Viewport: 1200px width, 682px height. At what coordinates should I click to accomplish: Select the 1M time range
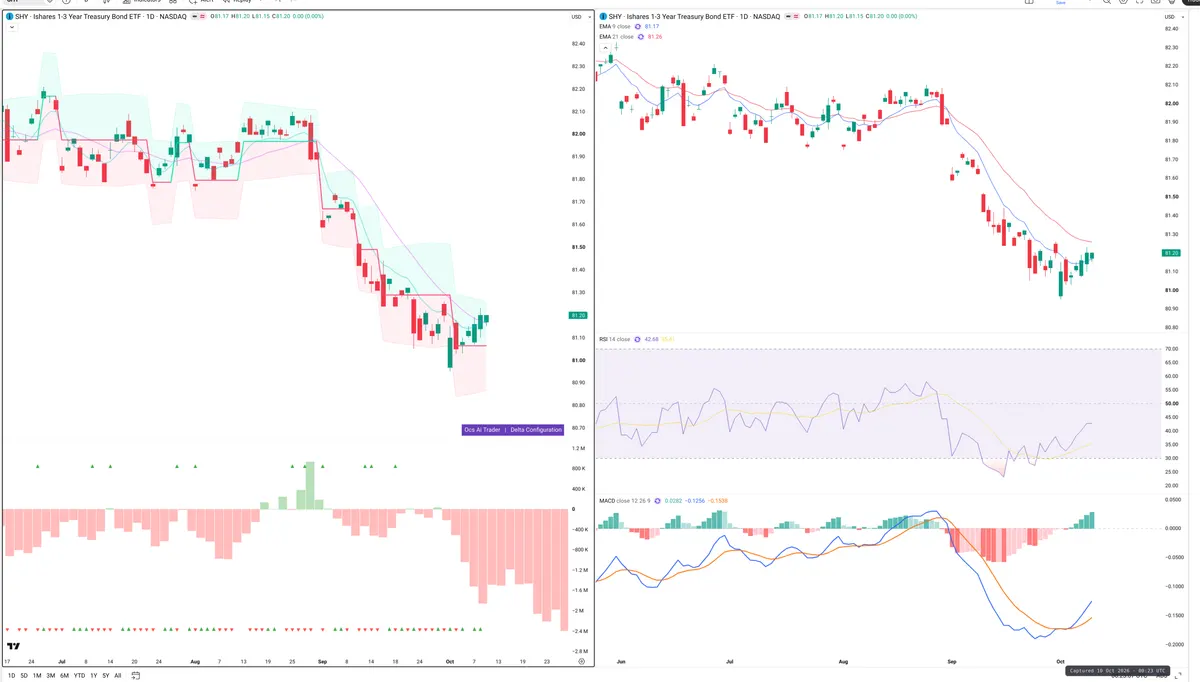coord(37,676)
